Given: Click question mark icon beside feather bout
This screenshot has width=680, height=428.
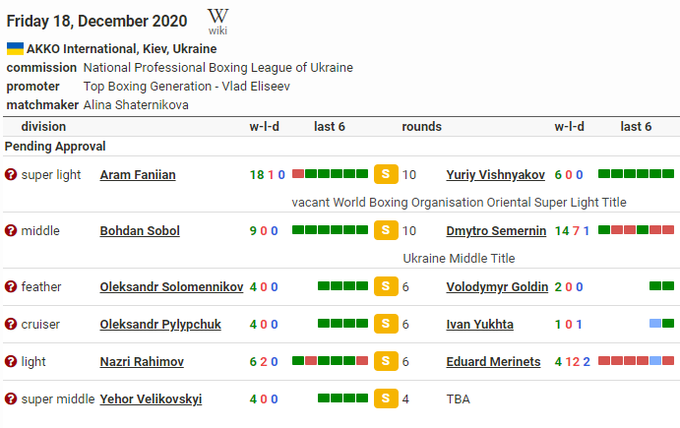Looking at the screenshot, I should coord(11,287).
